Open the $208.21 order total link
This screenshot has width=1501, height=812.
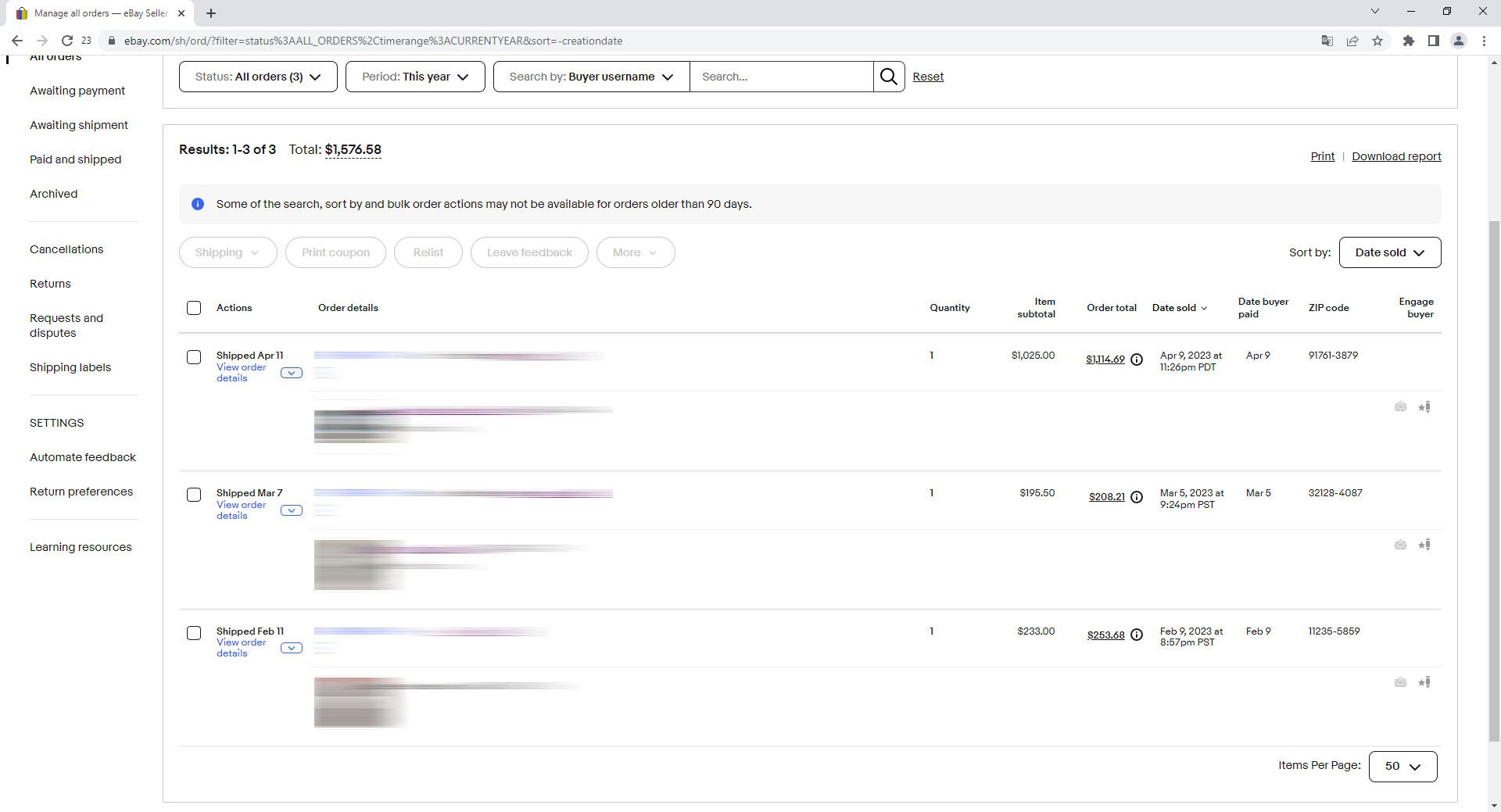1107,497
